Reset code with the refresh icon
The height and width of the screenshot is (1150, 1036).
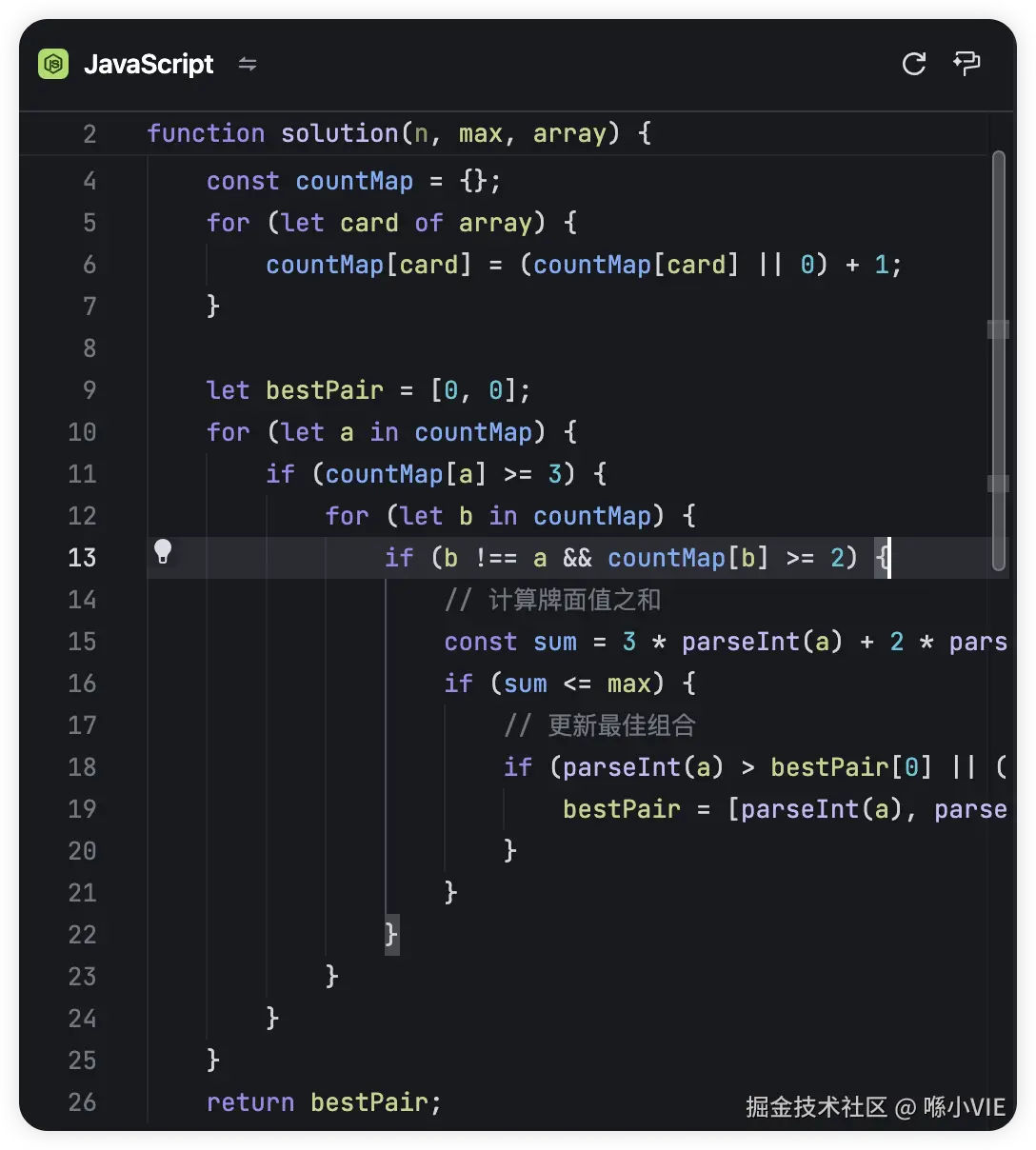point(914,64)
